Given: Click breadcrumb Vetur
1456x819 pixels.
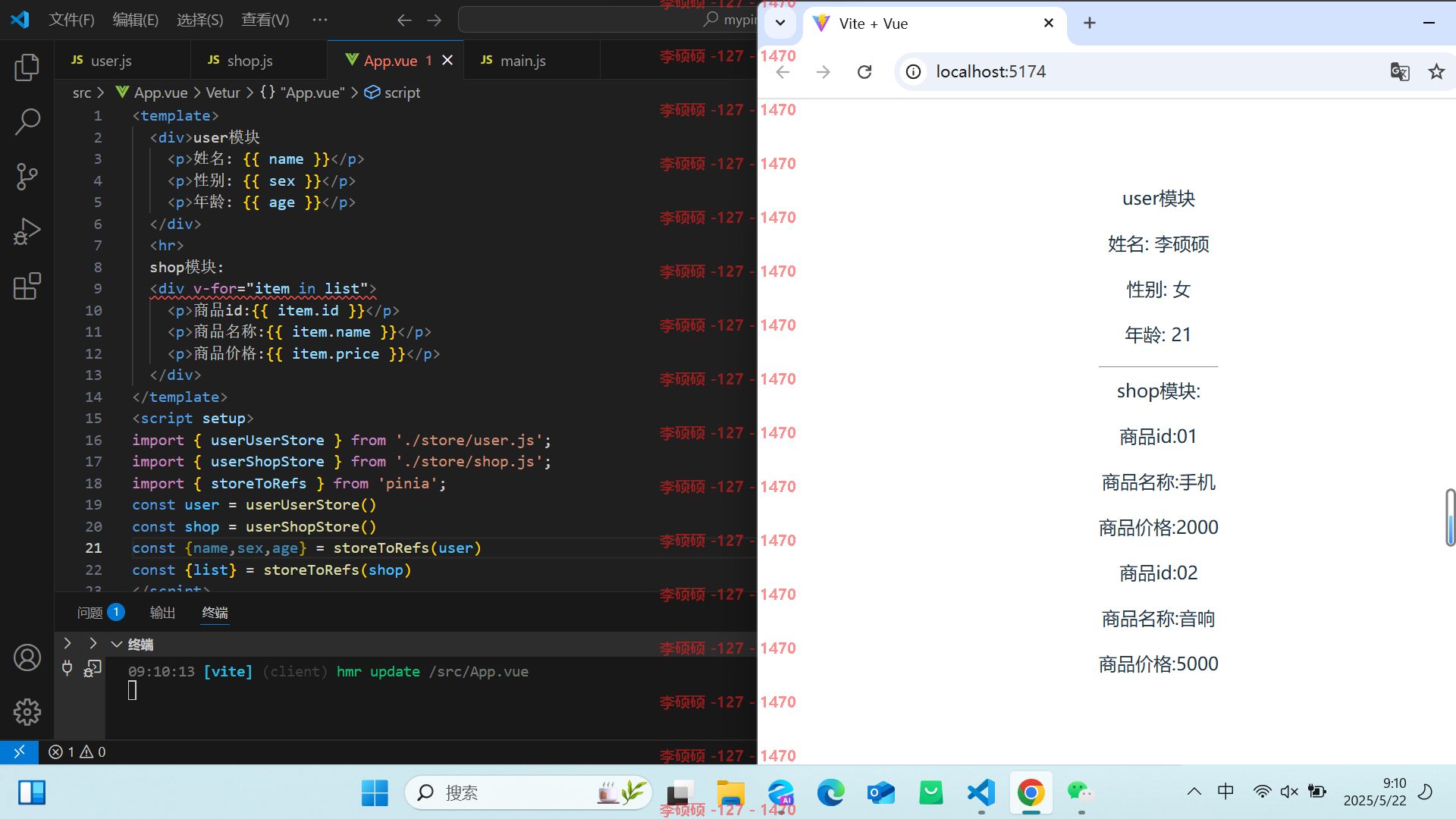Looking at the screenshot, I should pyautogui.click(x=223, y=93).
